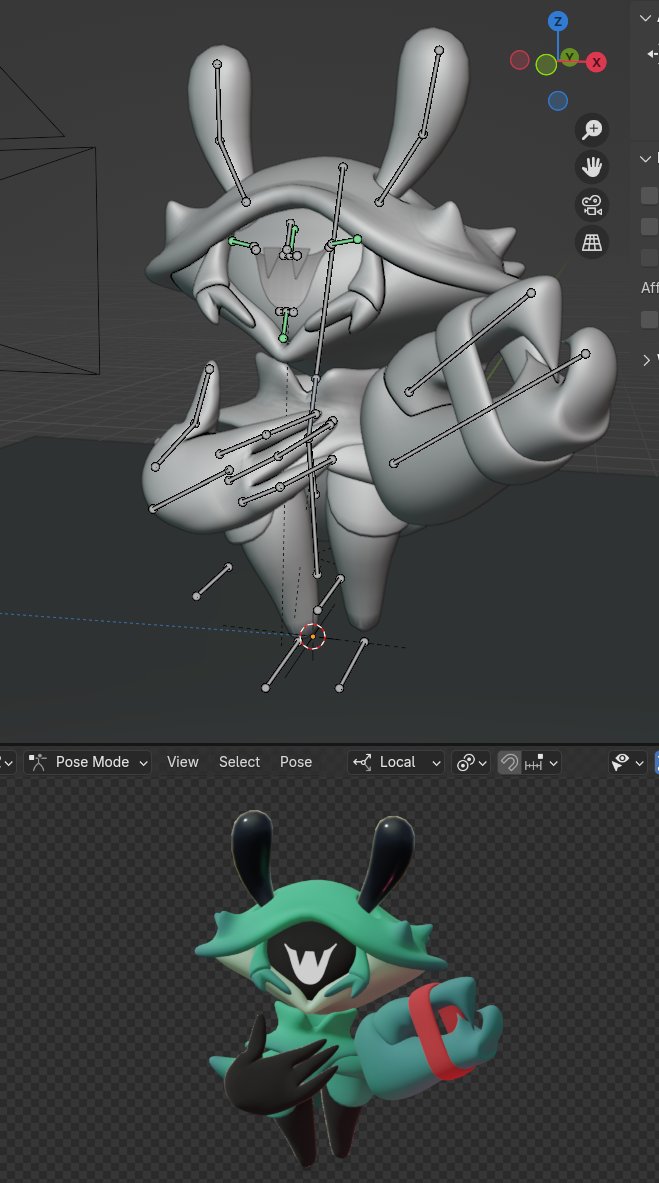Click the negative X red circle on gizmo
This screenshot has height=1183, width=659.
(x=519, y=60)
